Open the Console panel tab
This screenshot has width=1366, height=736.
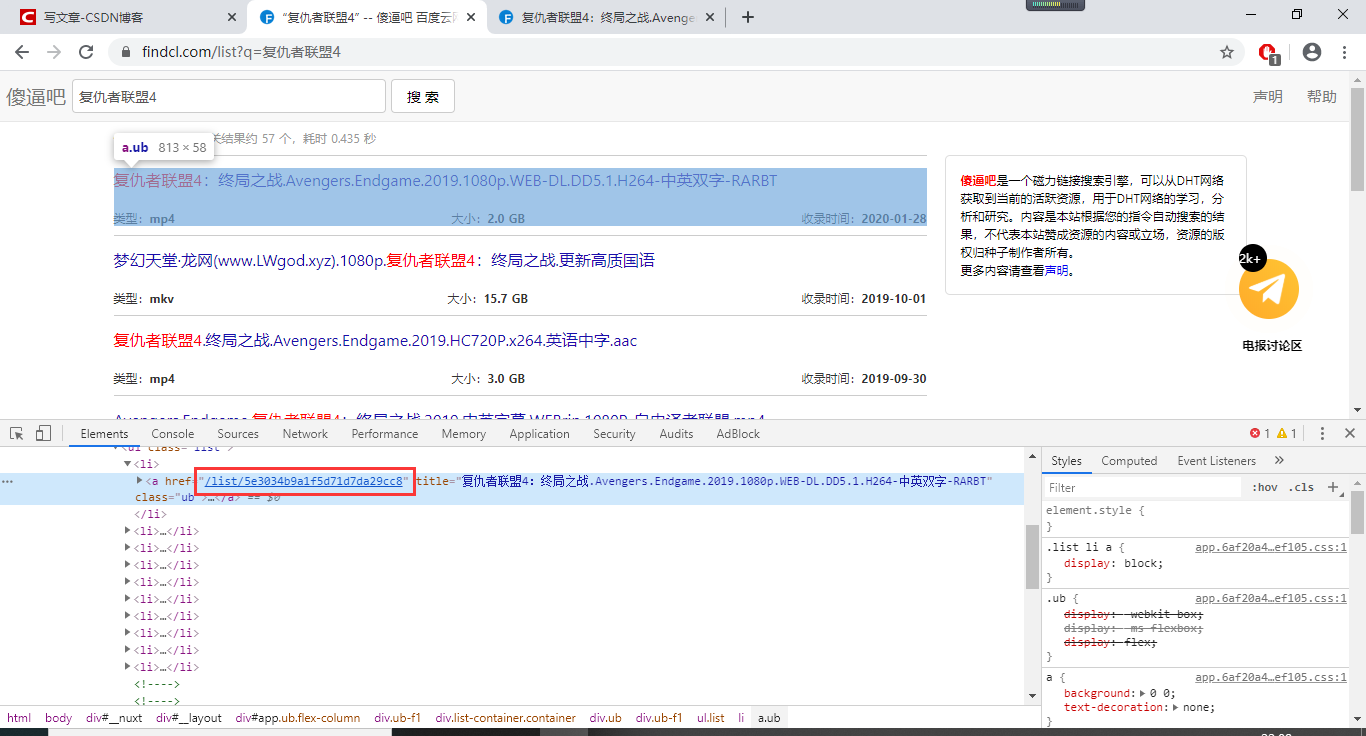[x=173, y=434]
